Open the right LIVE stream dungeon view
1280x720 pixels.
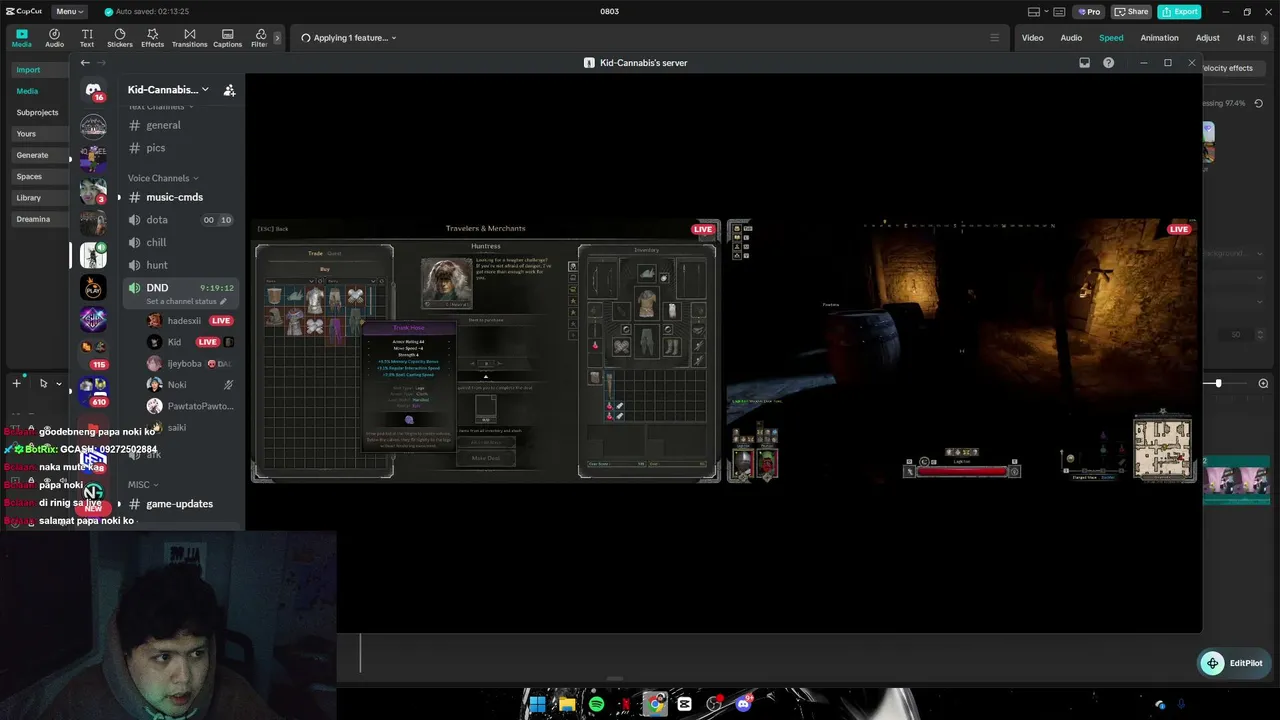(962, 350)
